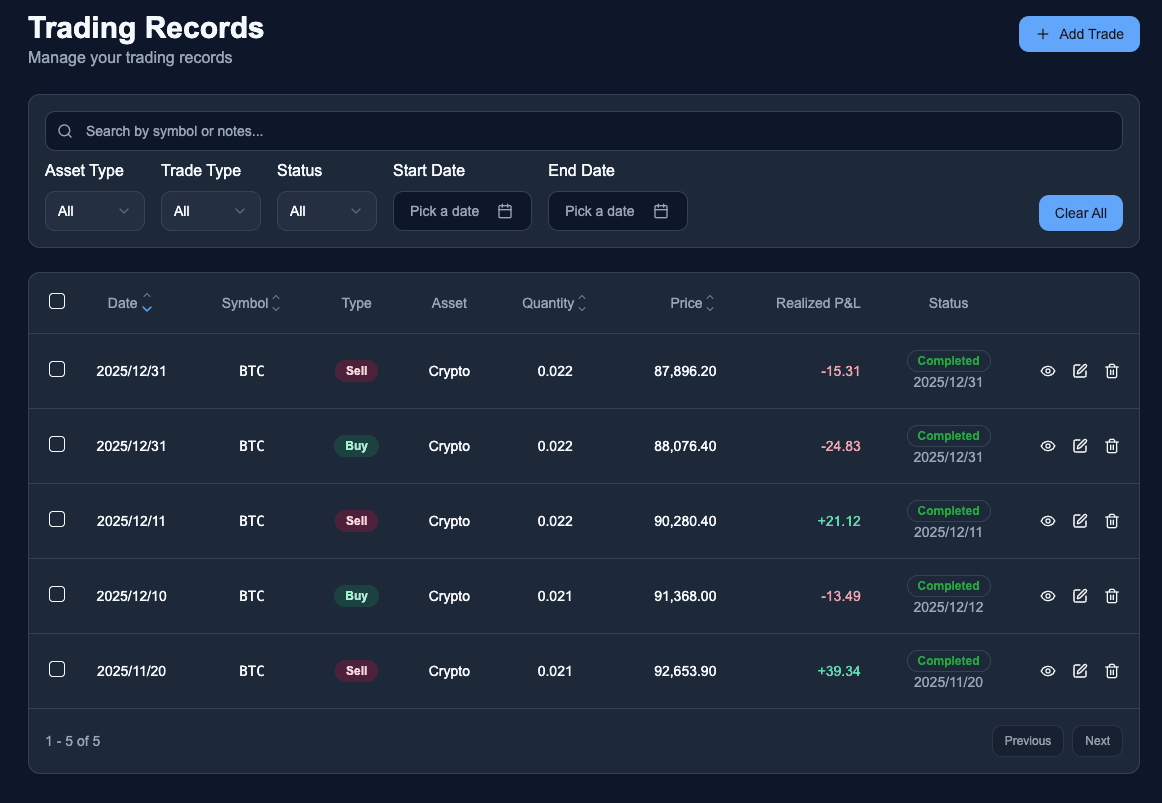Click the Add Trade button

(1079, 33)
